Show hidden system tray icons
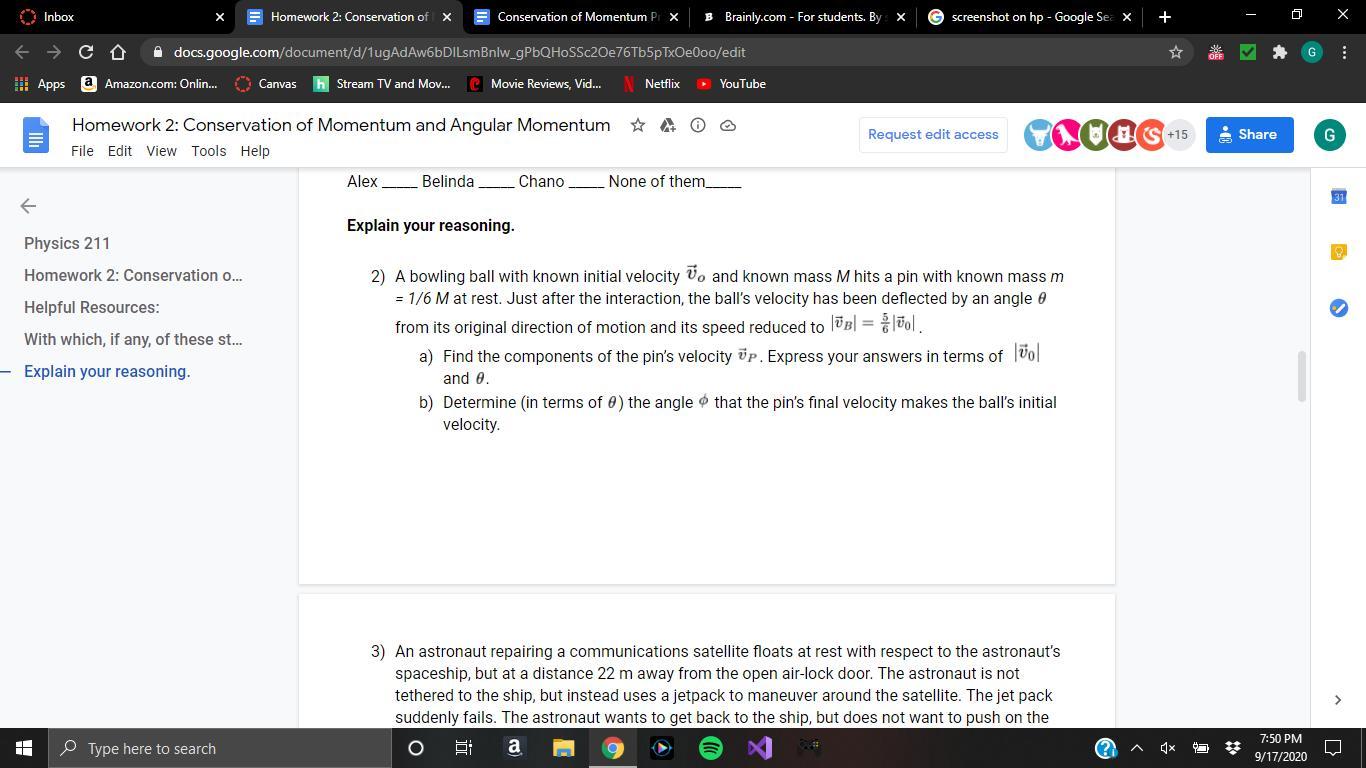1366x768 pixels. coord(1137,748)
